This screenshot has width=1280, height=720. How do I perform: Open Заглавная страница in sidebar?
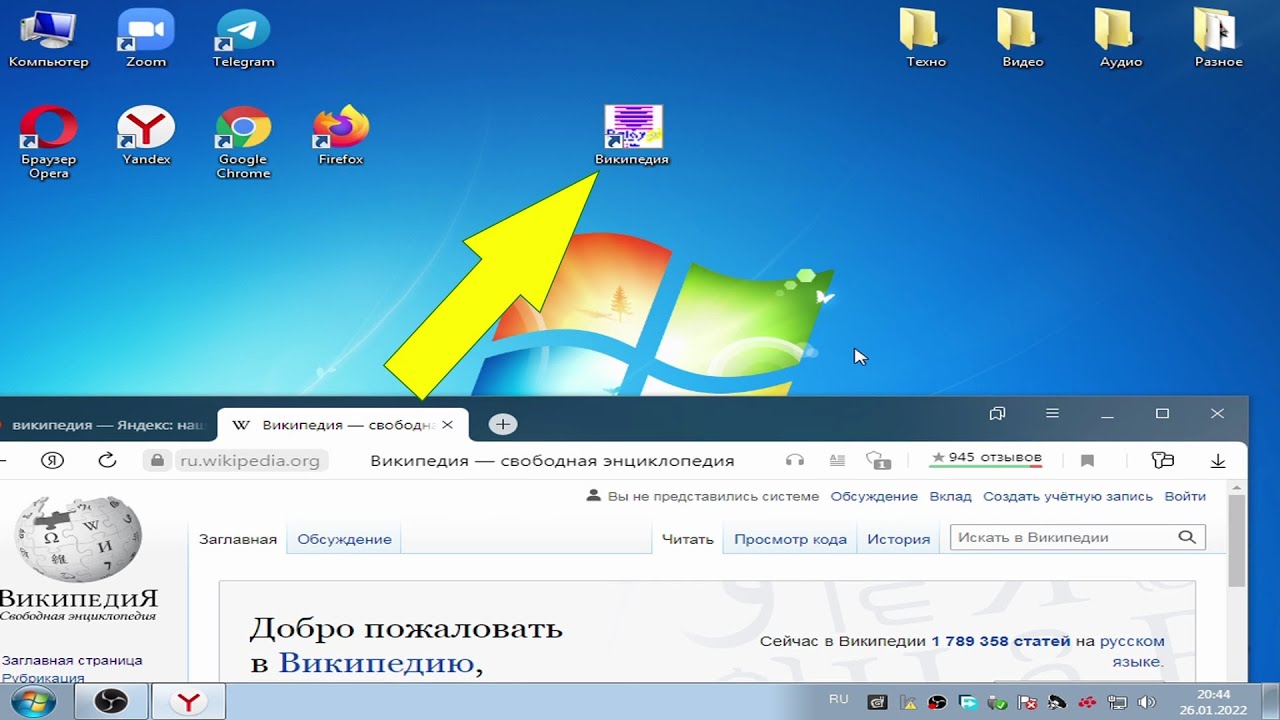(72, 660)
